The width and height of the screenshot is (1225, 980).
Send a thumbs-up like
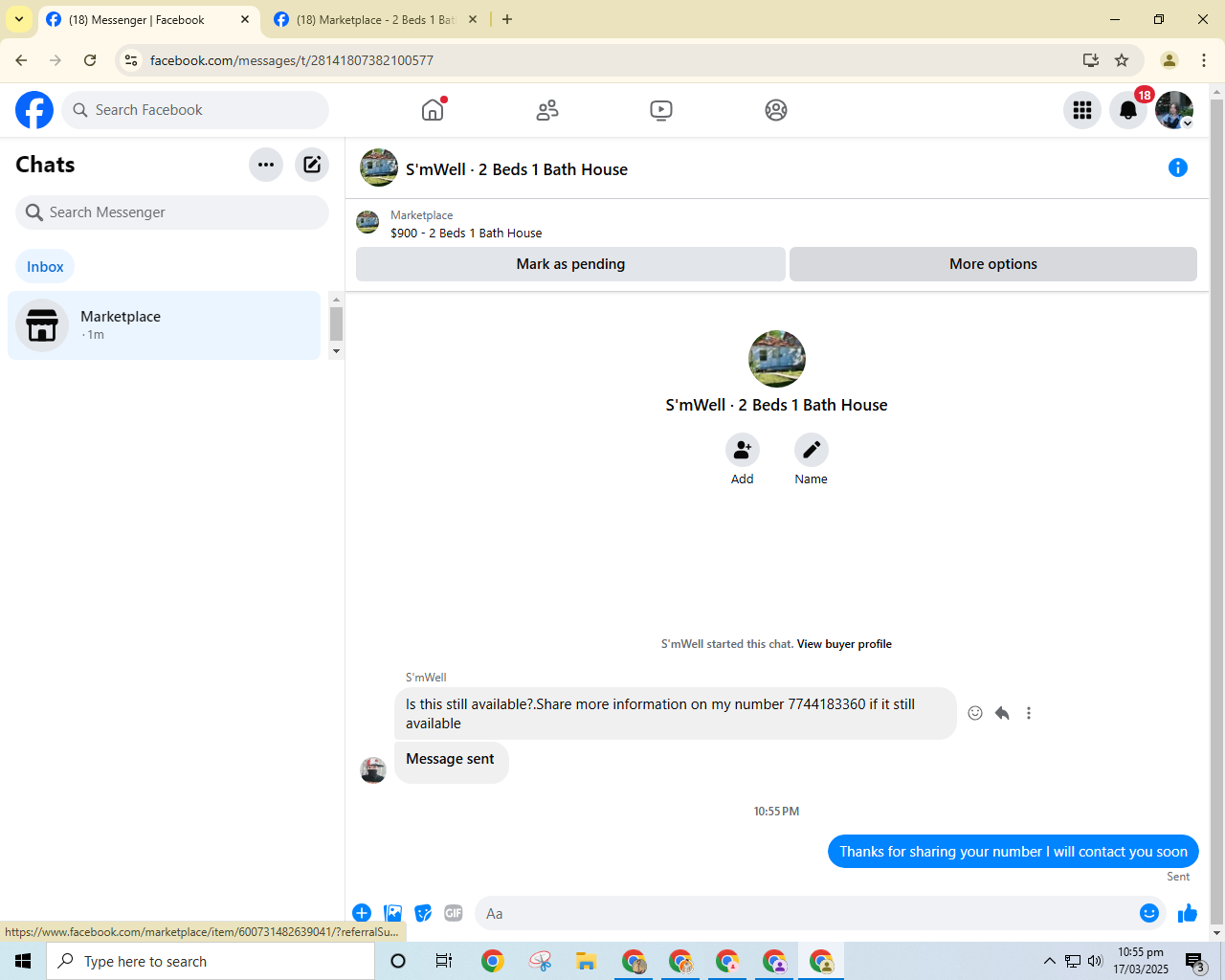[1188, 913]
